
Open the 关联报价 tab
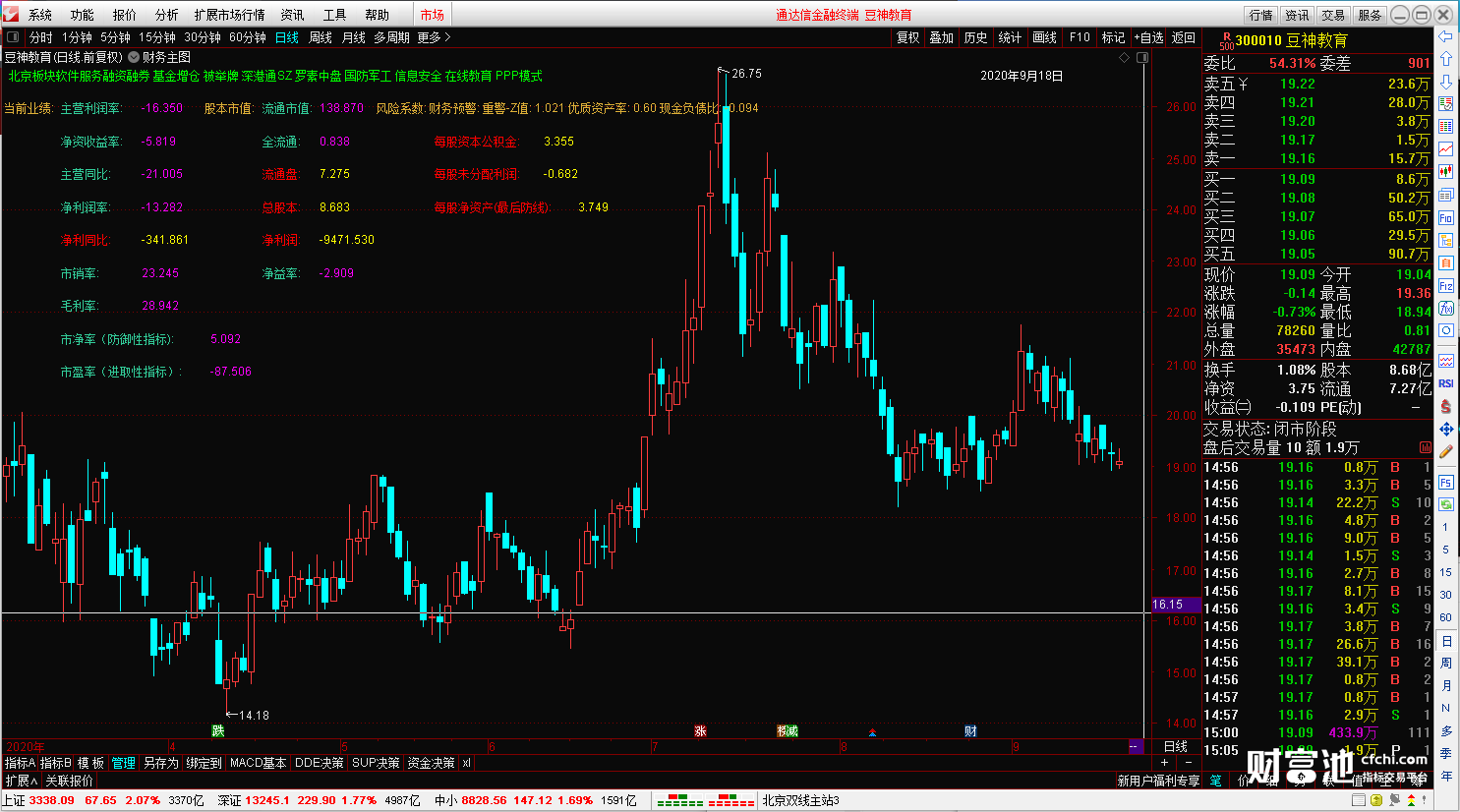(69, 781)
